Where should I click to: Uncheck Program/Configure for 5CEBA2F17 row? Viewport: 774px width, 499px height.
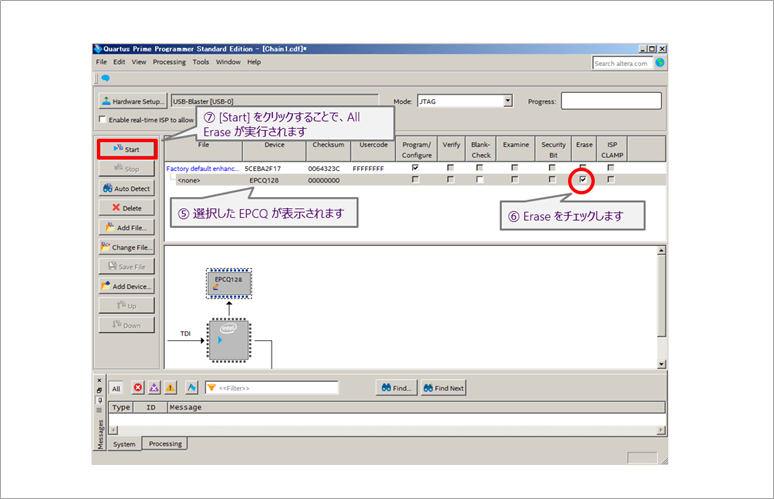point(415,168)
